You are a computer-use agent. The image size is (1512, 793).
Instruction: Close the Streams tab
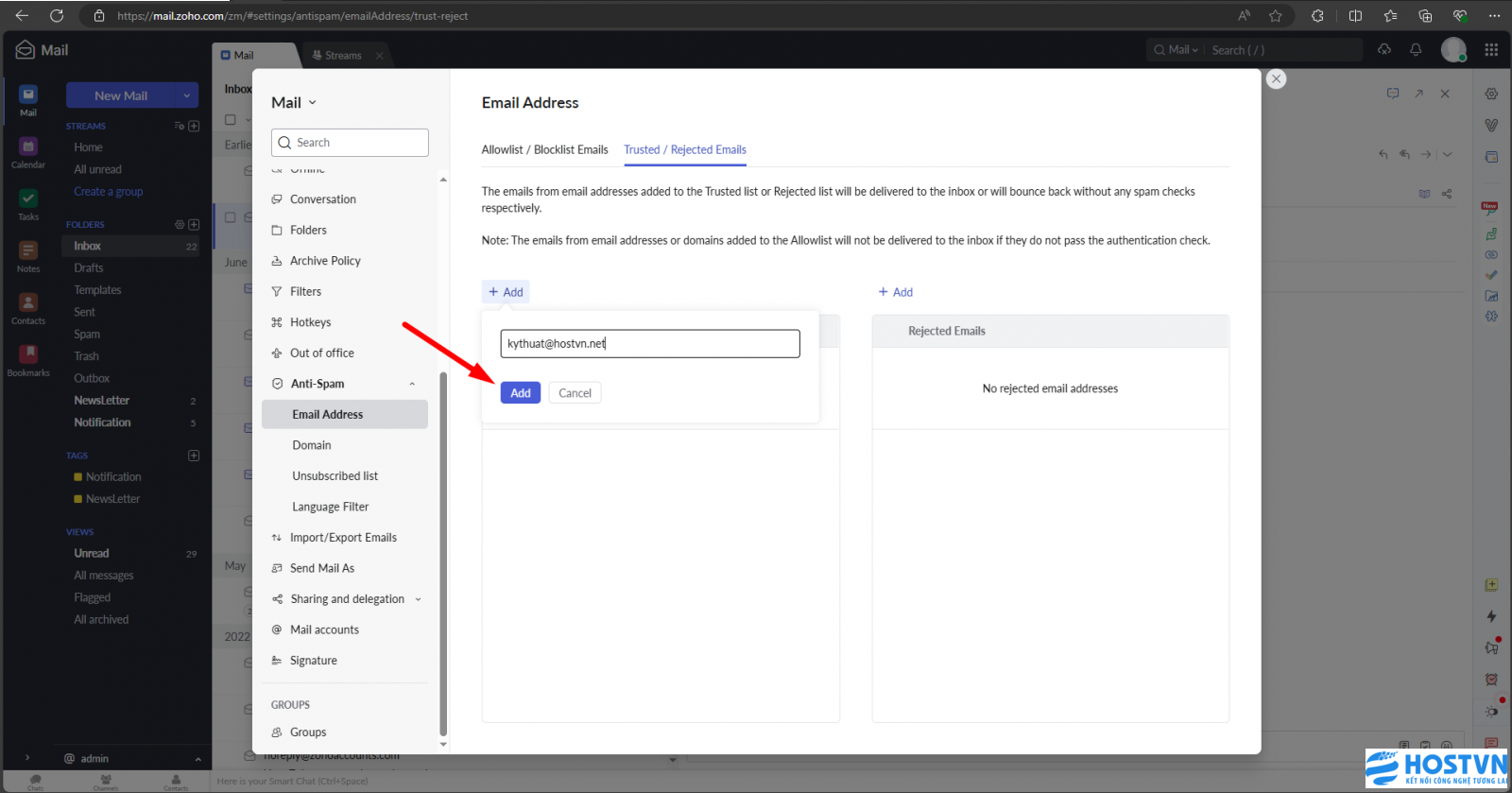379,56
